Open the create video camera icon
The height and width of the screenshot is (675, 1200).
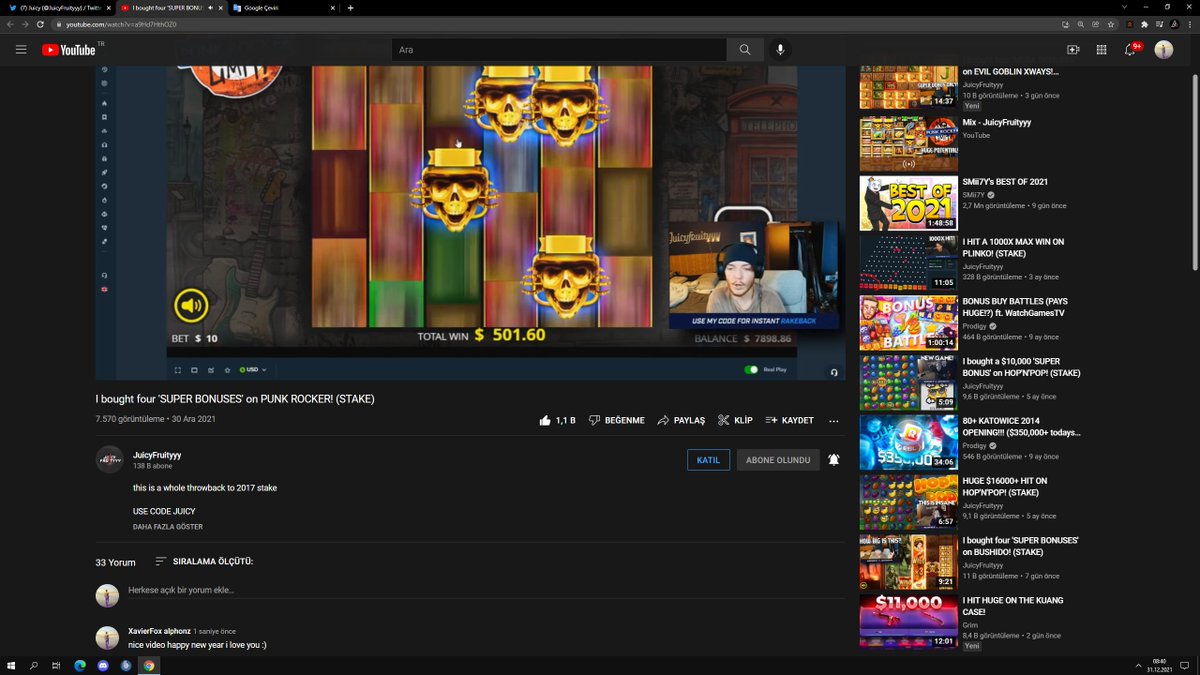point(1073,49)
